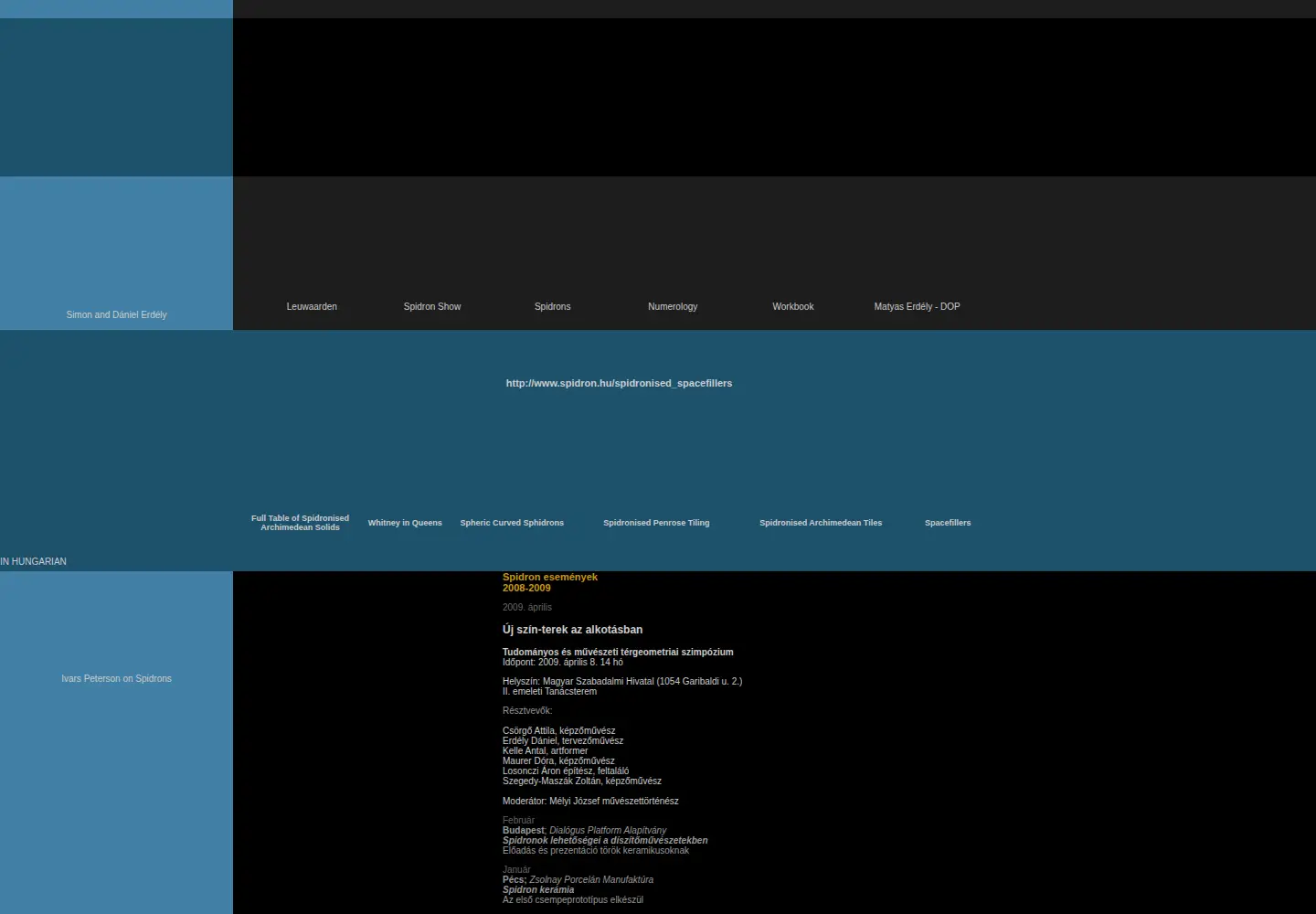Open Spheric Curved Sphidrons
This screenshot has height=914, width=1316.
pyautogui.click(x=512, y=523)
